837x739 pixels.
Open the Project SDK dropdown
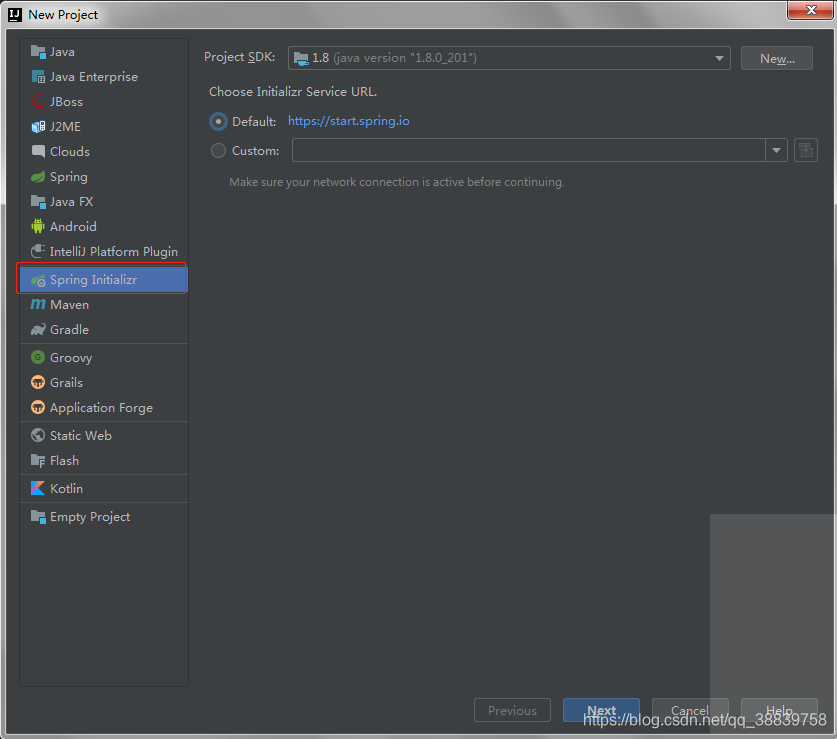509,58
